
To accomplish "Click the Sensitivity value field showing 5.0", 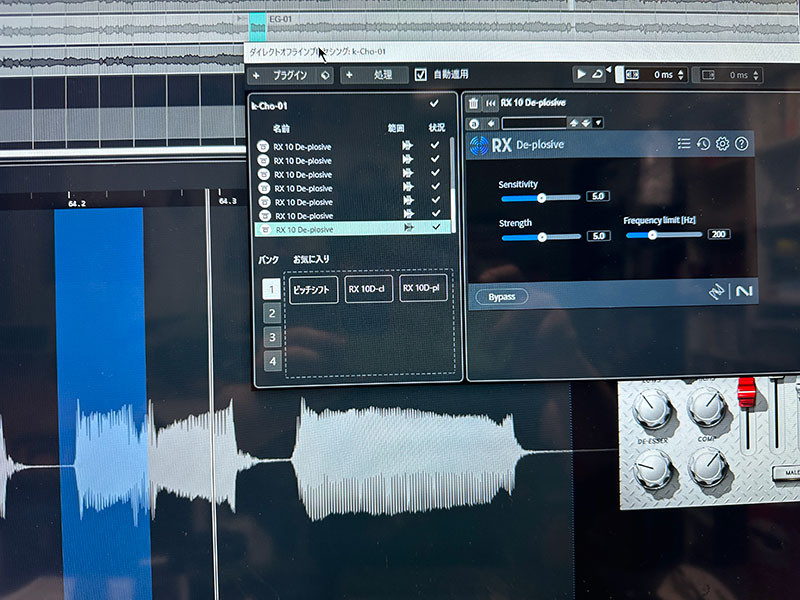I will tap(598, 196).
